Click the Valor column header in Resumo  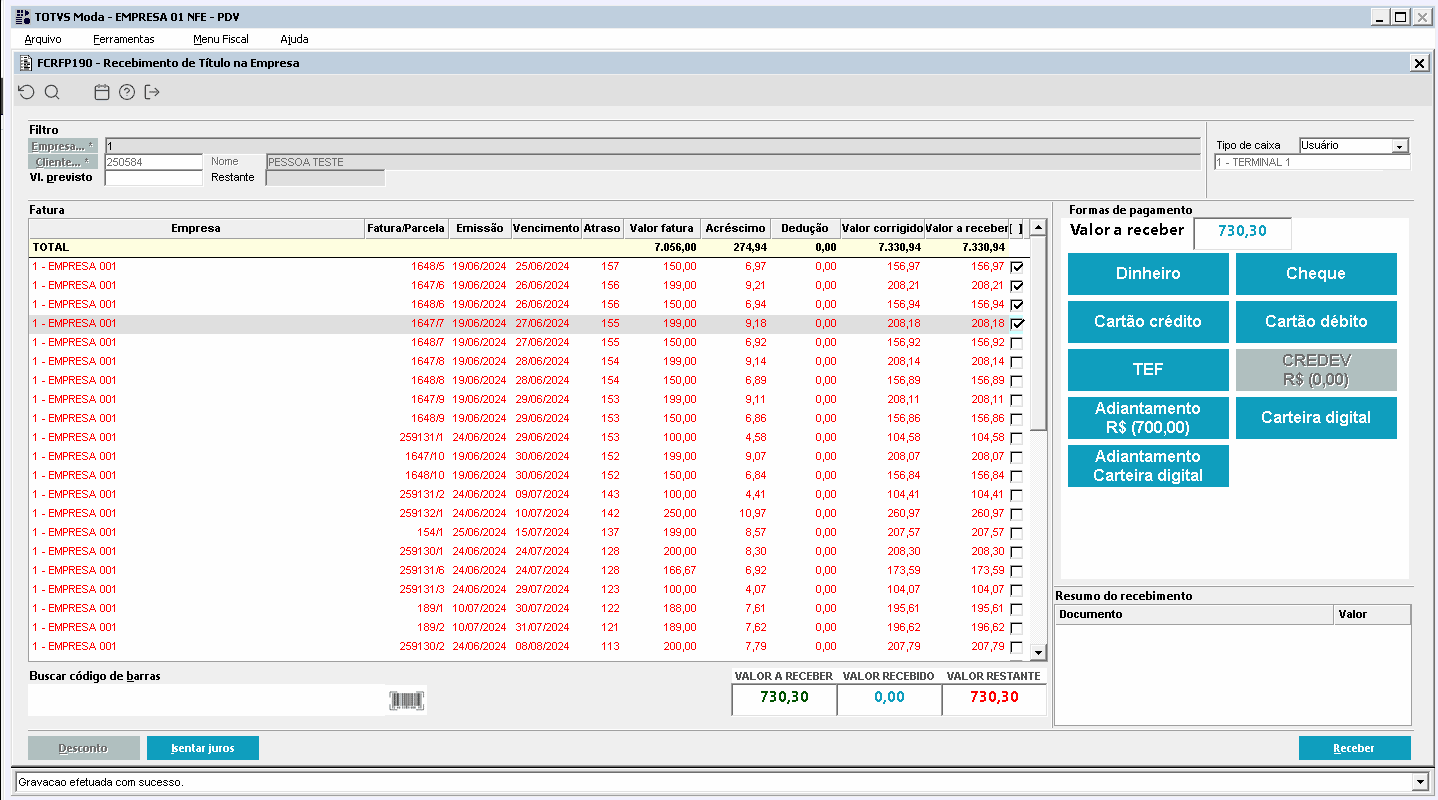pos(1372,615)
